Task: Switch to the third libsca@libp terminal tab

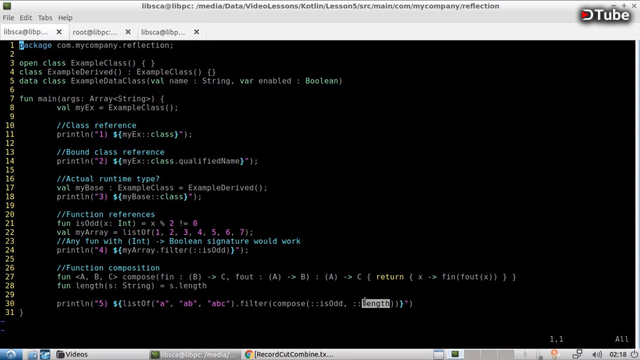Action: (163, 32)
